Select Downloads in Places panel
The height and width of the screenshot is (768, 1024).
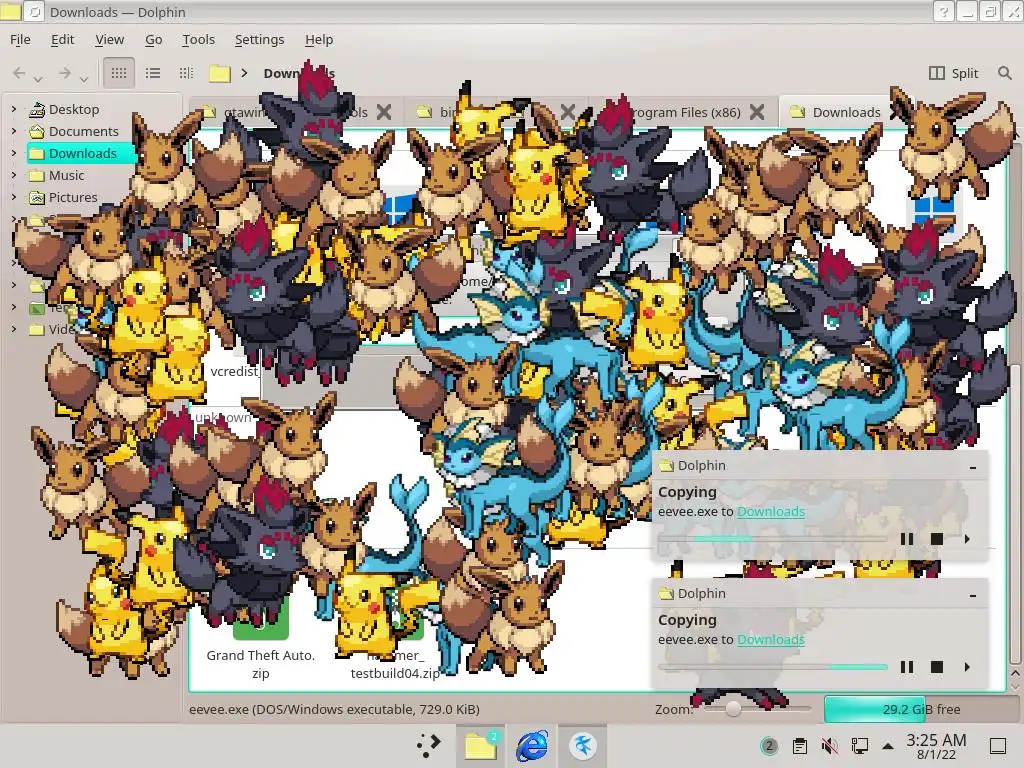(81, 153)
